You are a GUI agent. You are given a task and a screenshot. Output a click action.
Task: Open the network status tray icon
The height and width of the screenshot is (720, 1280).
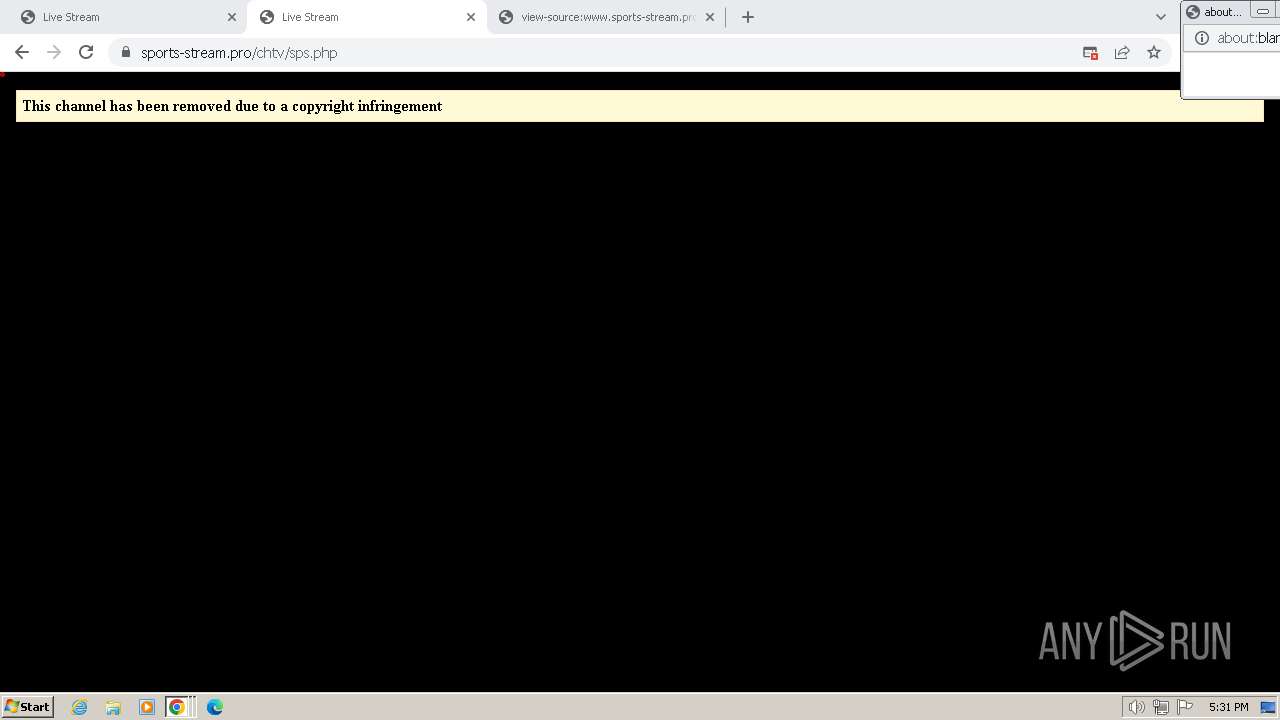coord(1160,707)
